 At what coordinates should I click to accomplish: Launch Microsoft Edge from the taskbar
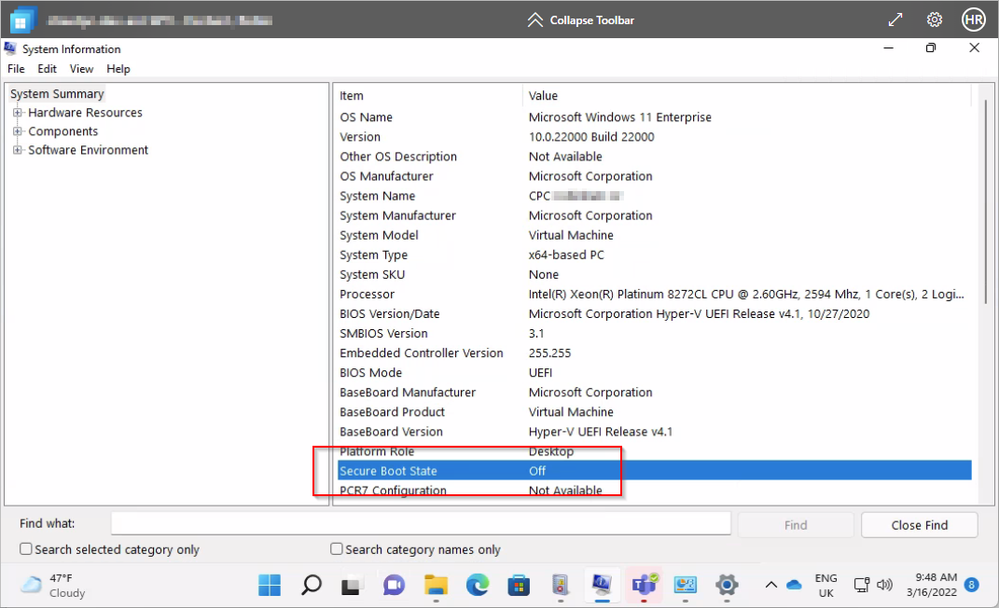click(477, 584)
